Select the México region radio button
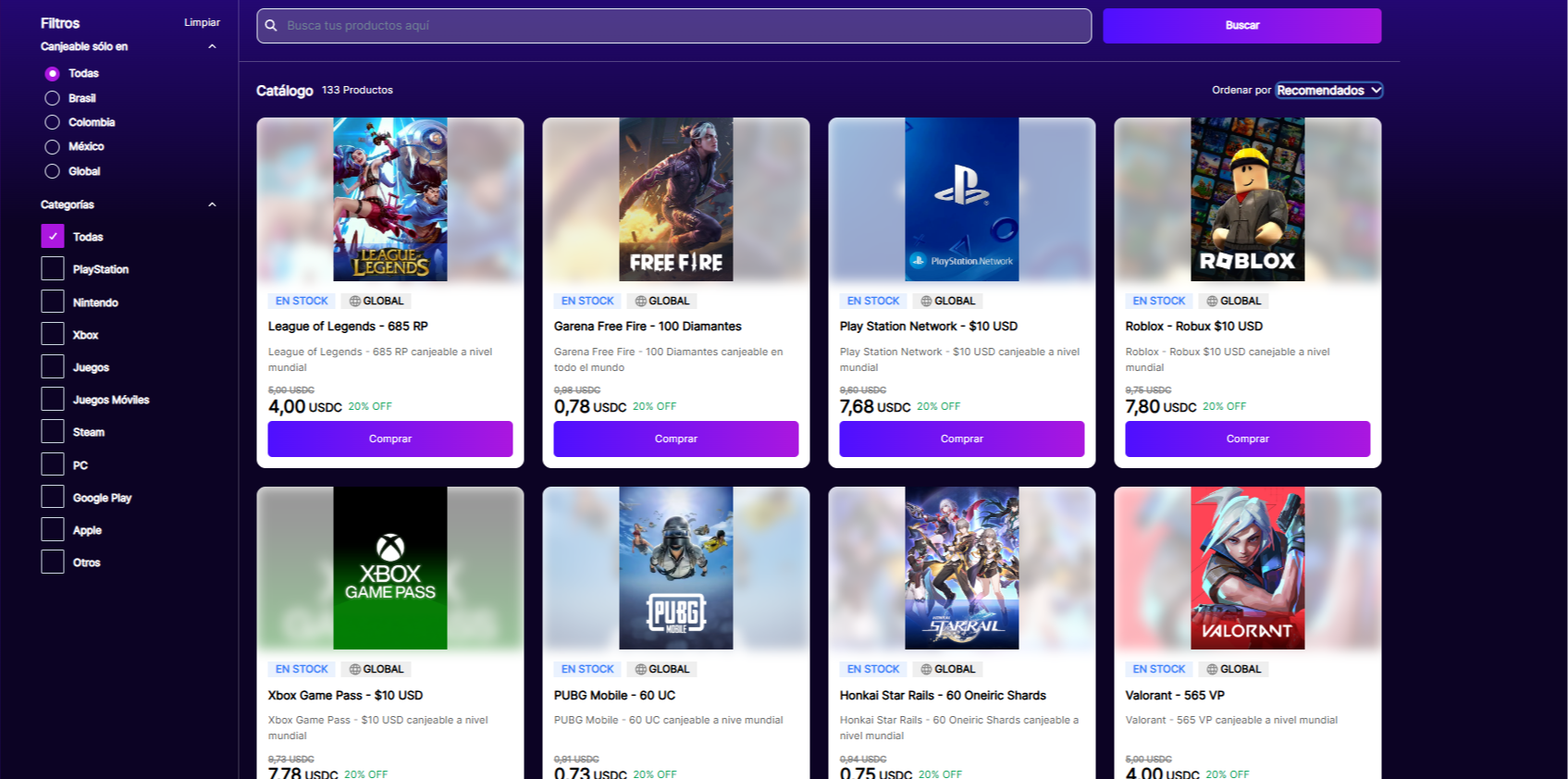This screenshot has height=779, width=1568. click(52, 146)
